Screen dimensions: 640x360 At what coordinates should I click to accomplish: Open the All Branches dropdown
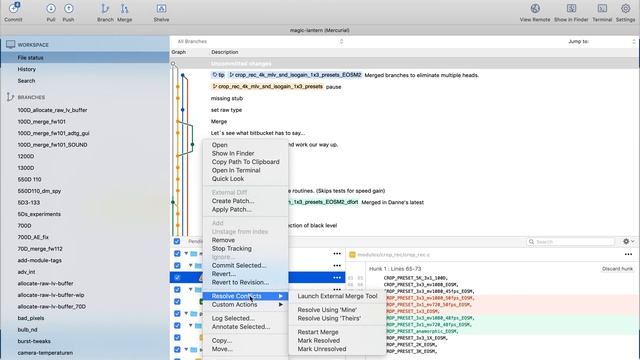[x=260, y=41]
